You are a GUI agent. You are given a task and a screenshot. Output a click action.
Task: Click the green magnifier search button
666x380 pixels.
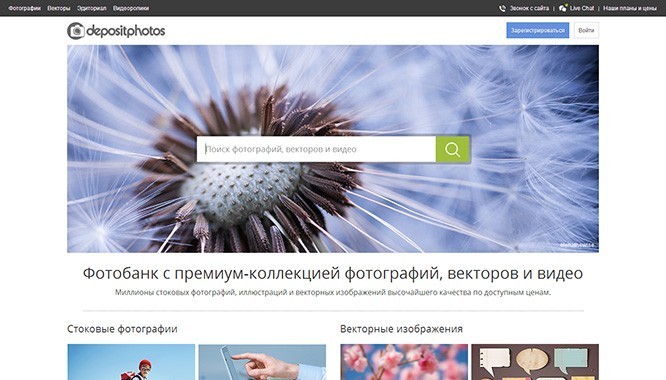point(452,149)
